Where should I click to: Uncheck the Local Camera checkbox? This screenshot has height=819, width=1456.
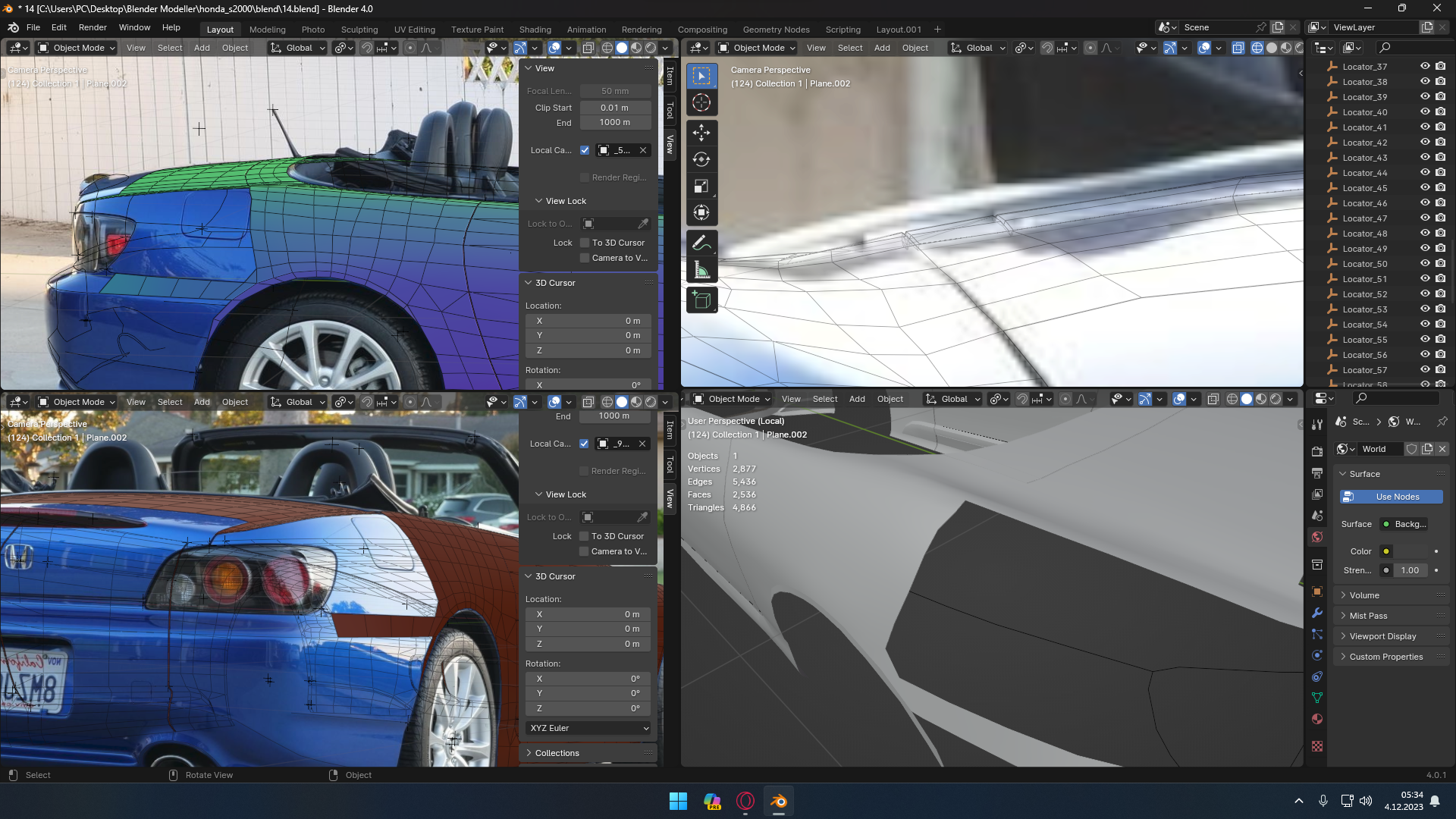pyautogui.click(x=585, y=150)
